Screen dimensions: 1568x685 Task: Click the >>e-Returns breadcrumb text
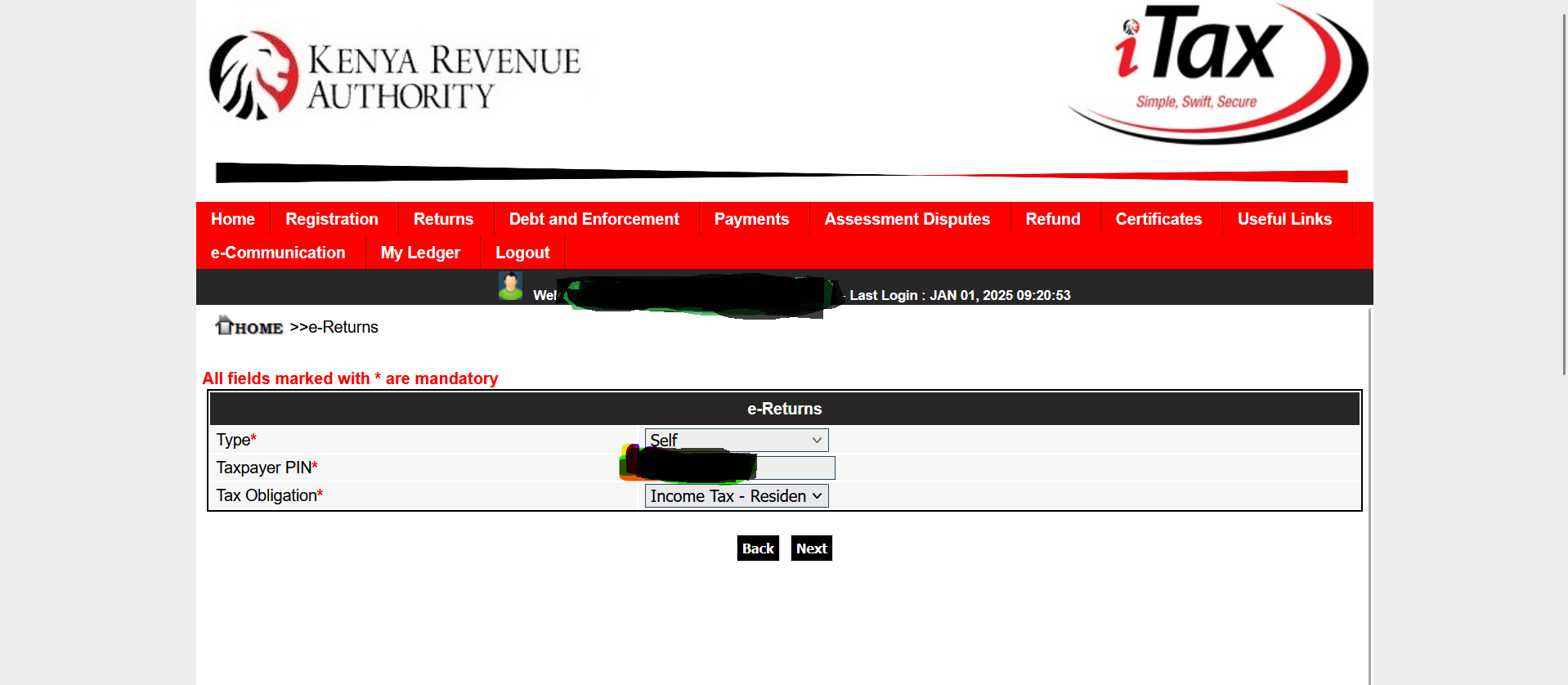[x=334, y=327]
